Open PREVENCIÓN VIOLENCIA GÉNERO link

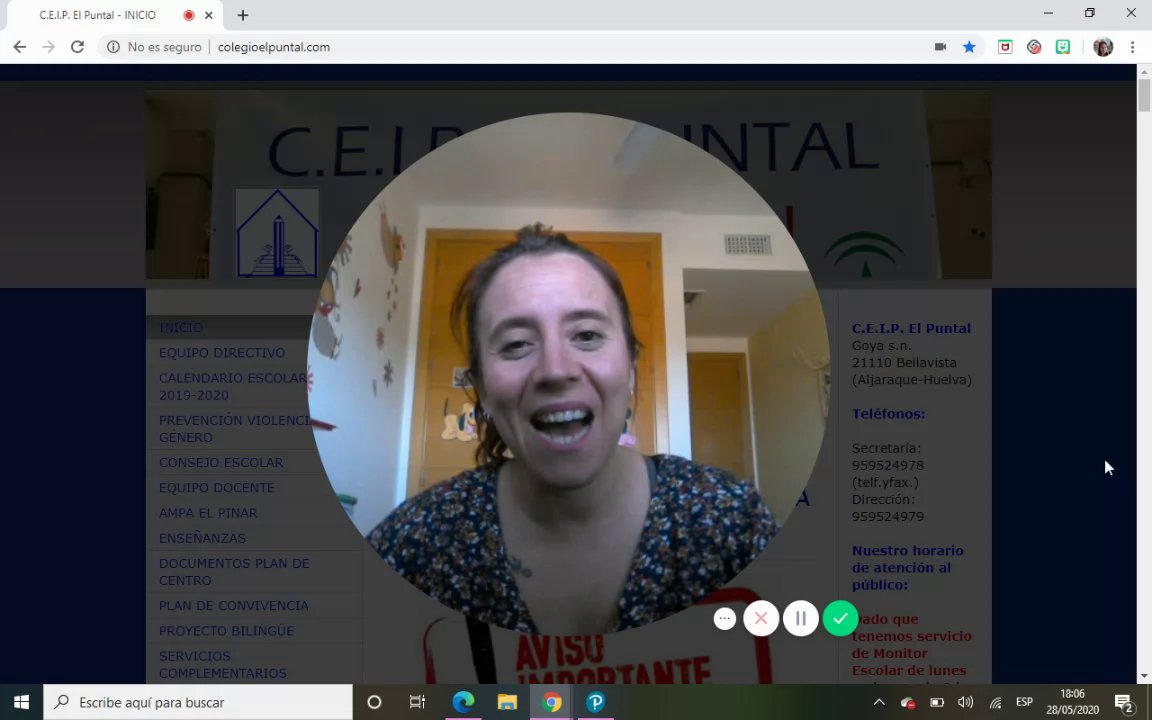[234, 428]
